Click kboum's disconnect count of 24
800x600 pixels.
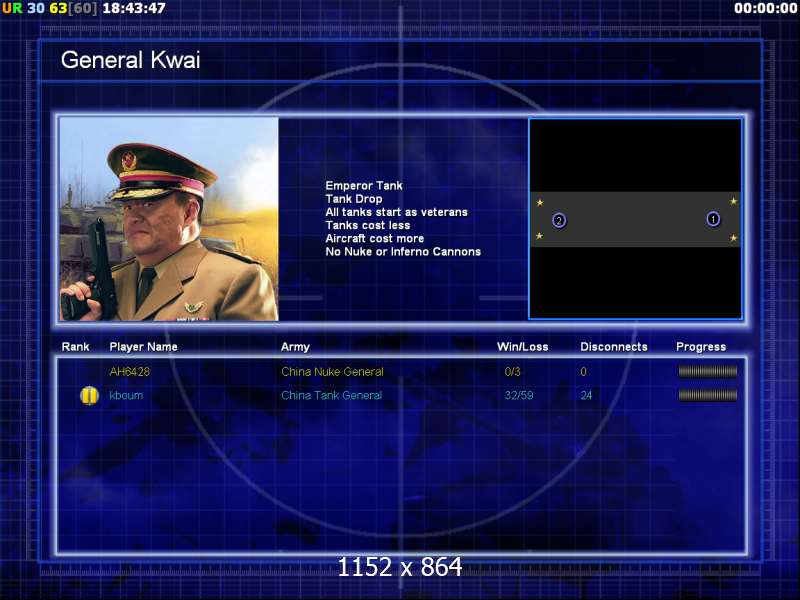(586, 395)
